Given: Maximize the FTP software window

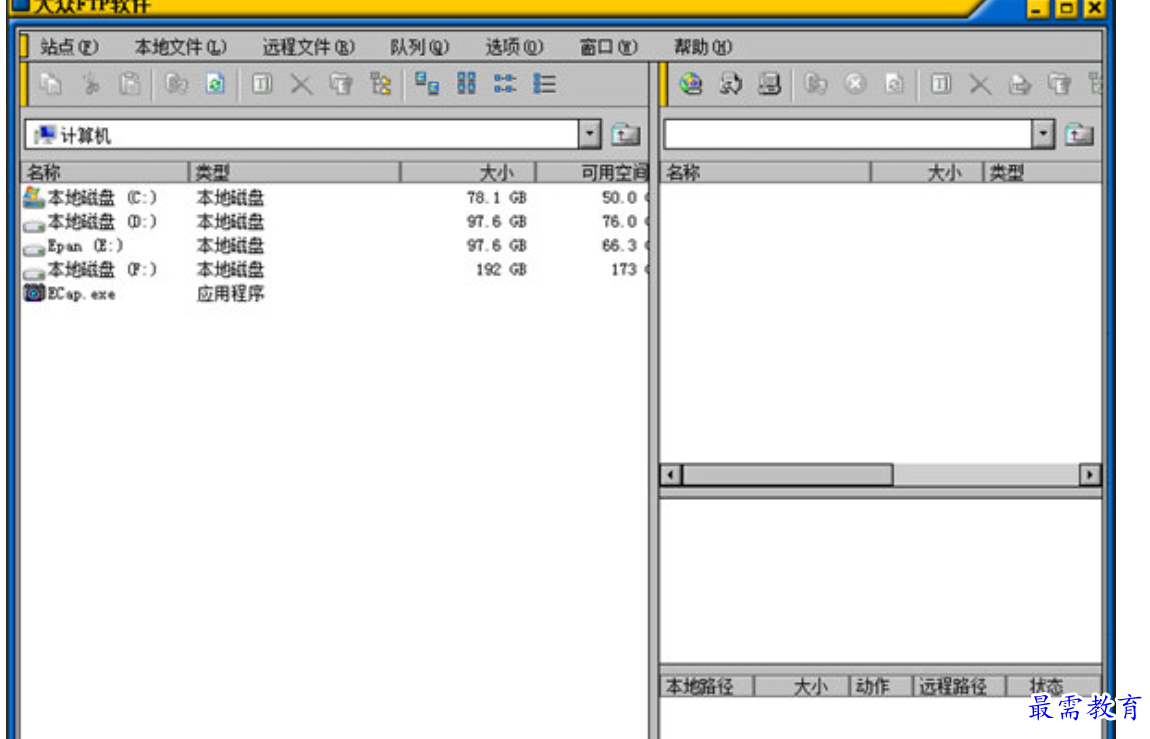Looking at the screenshot, I should (x=1066, y=8).
